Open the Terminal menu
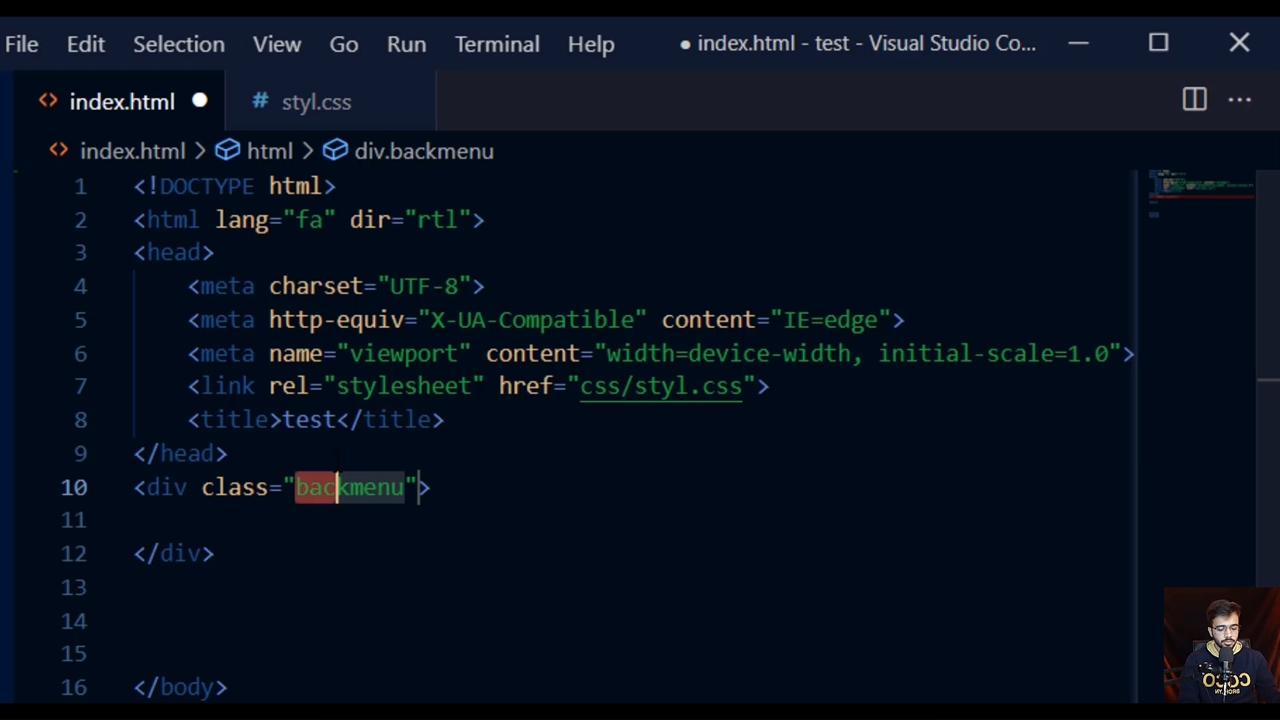The width and height of the screenshot is (1280, 720). (x=497, y=44)
